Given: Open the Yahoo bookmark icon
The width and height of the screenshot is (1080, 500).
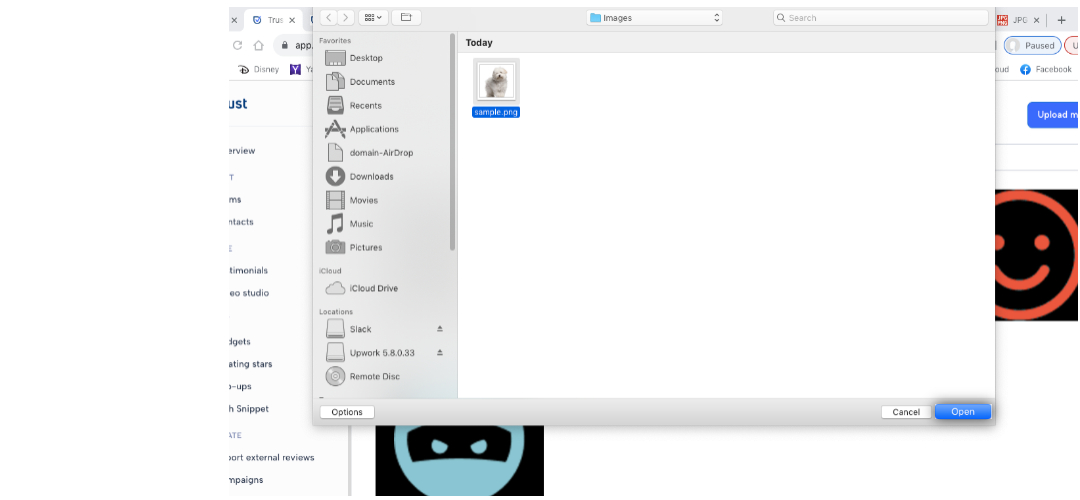Looking at the screenshot, I should click(295, 70).
